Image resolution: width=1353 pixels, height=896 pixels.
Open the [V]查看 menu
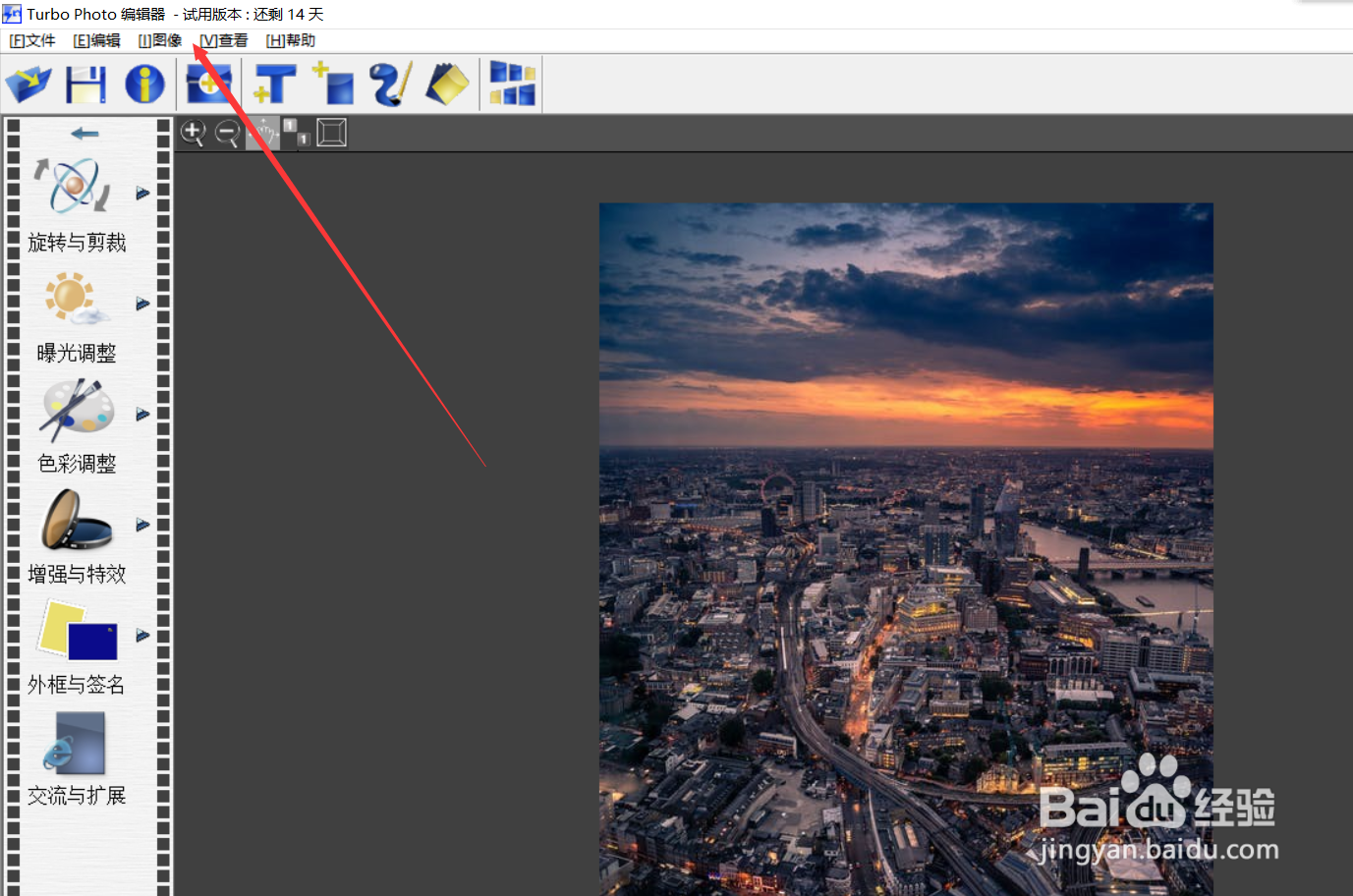(x=224, y=40)
